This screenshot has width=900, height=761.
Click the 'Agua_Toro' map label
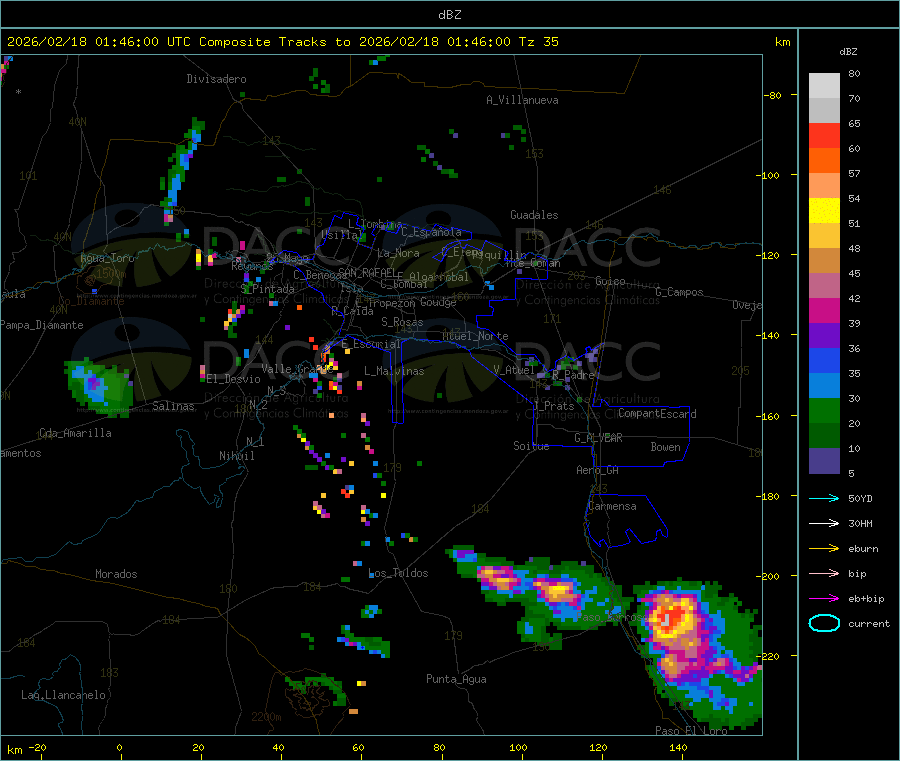click(x=107, y=258)
